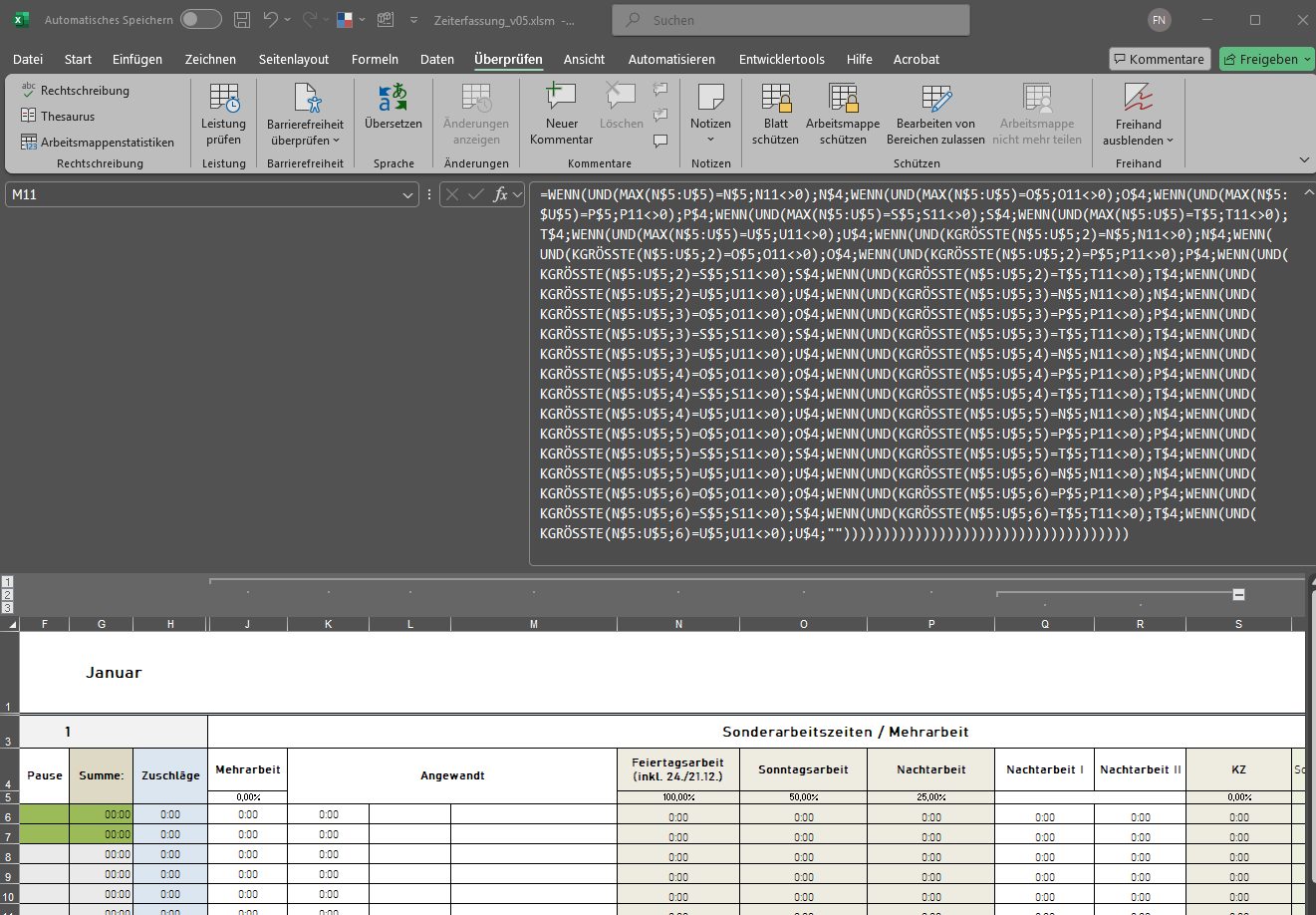This screenshot has width=1316, height=915.
Task: Click the FN user account badge
Action: pos(1159,20)
